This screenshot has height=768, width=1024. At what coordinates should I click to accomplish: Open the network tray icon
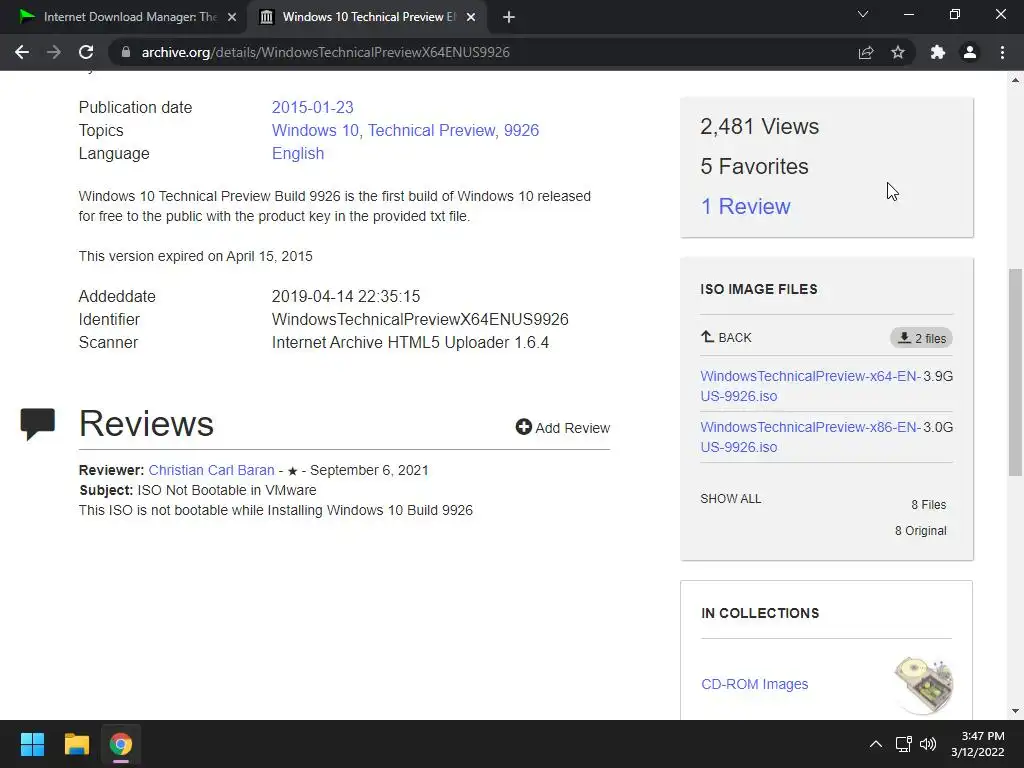[904, 744]
